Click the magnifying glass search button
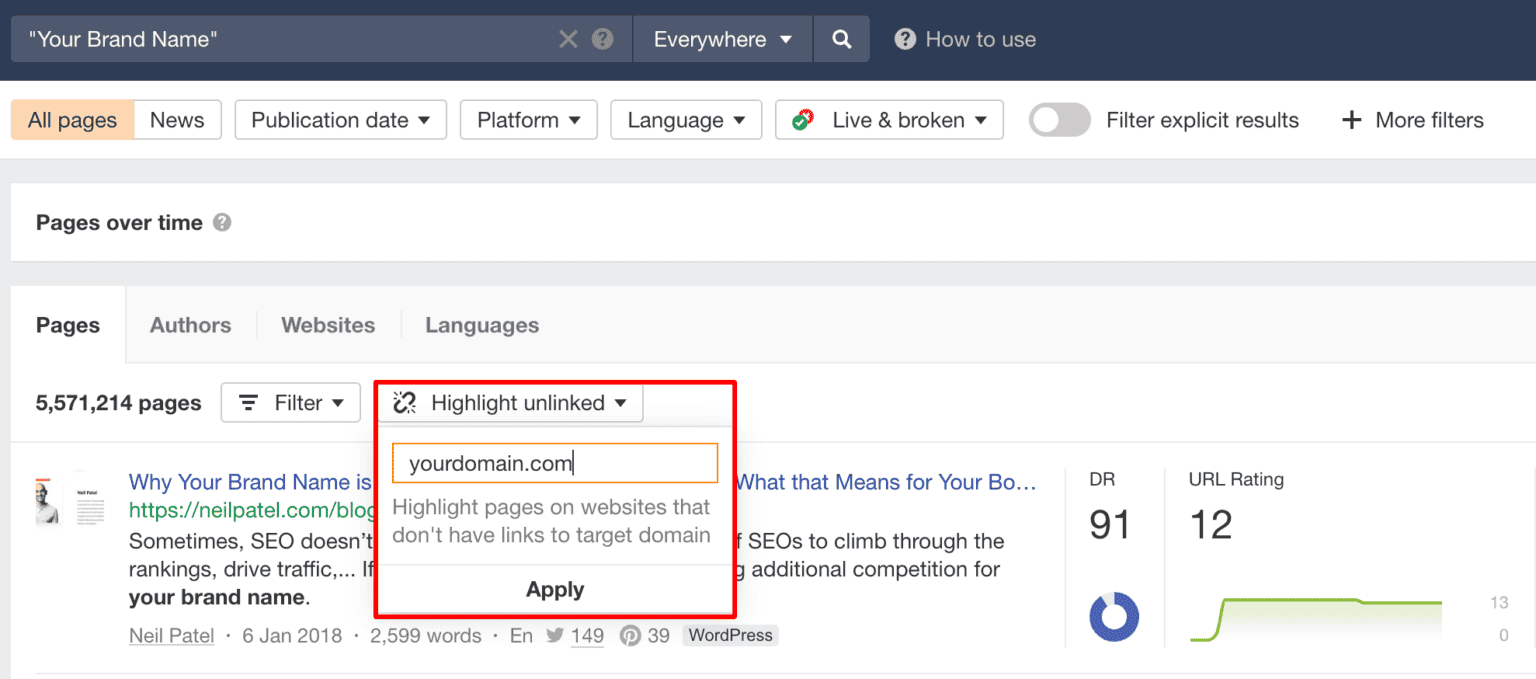Image resolution: width=1536 pixels, height=679 pixels. [x=842, y=40]
